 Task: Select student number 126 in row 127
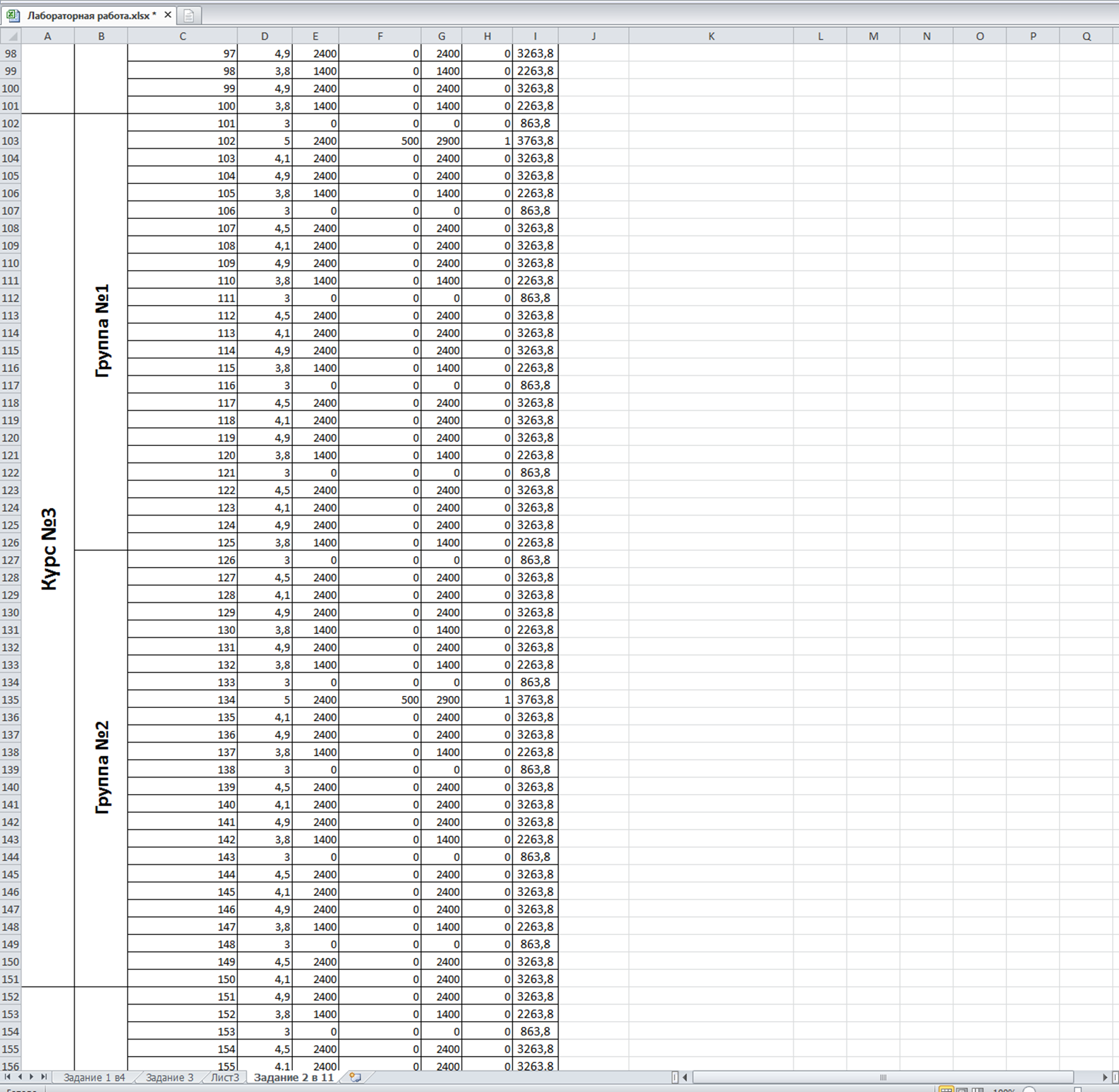(x=183, y=560)
